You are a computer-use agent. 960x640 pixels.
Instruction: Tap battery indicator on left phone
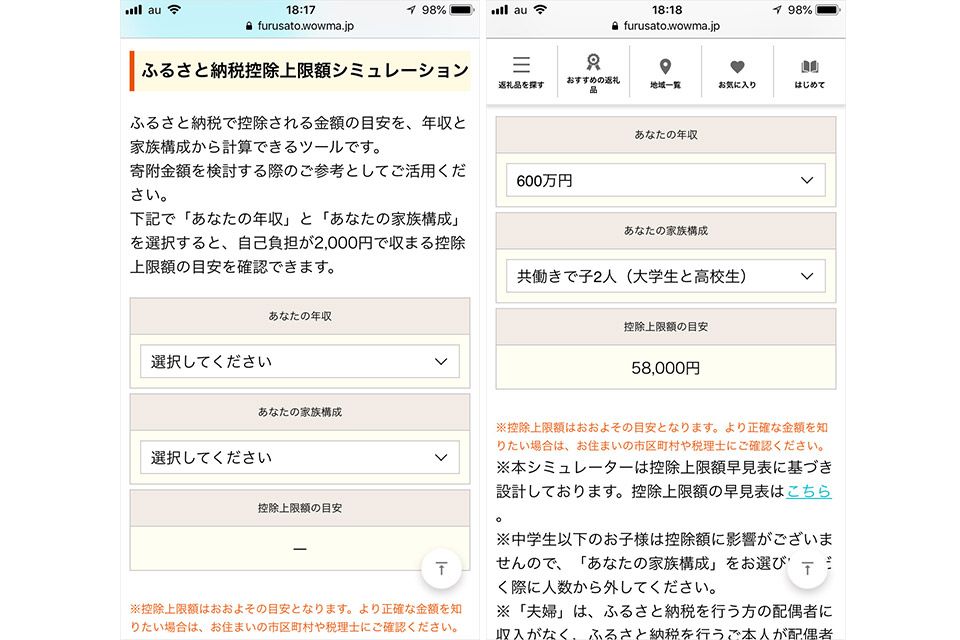462,10
